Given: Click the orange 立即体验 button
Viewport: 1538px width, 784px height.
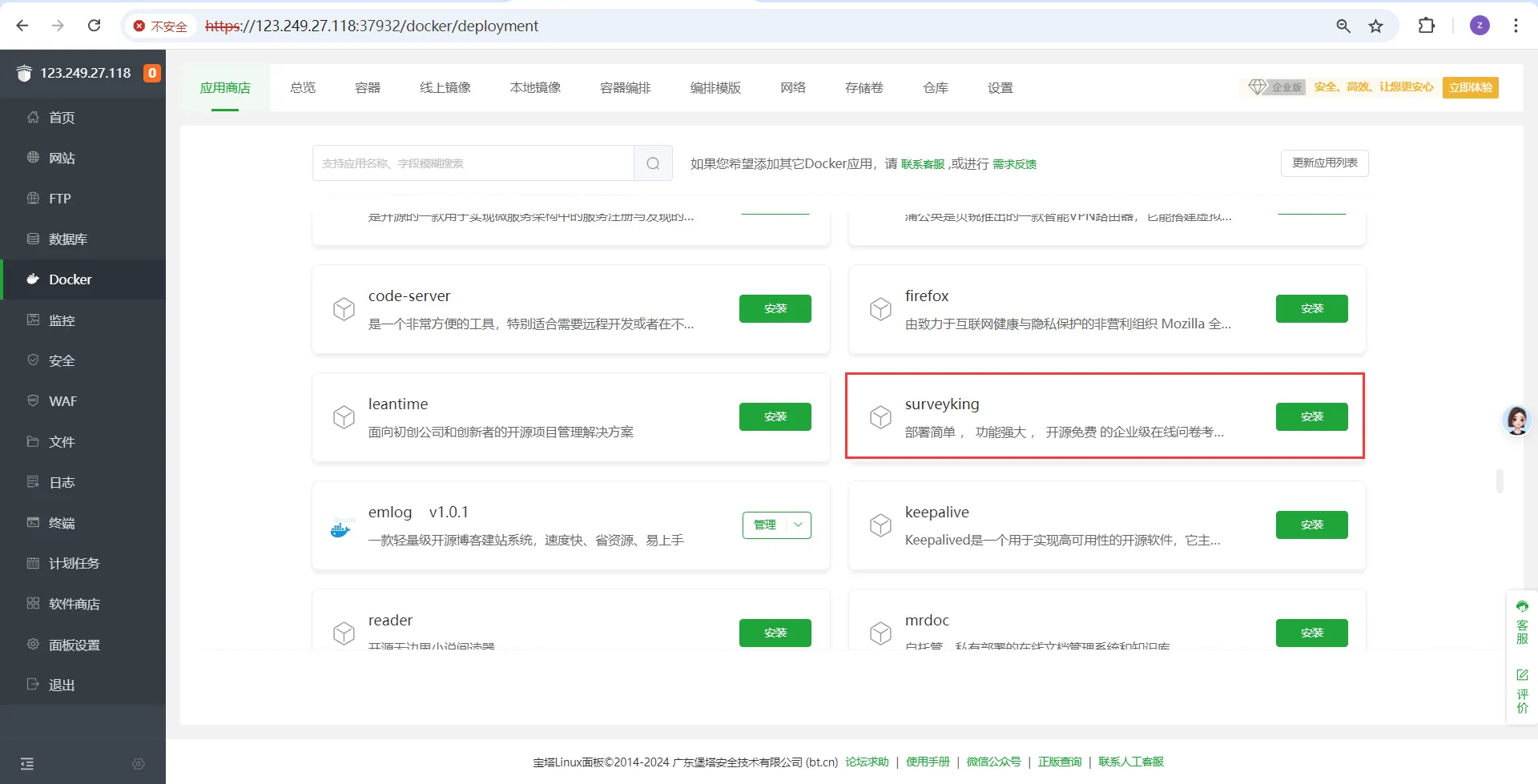Looking at the screenshot, I should 1471,87.
